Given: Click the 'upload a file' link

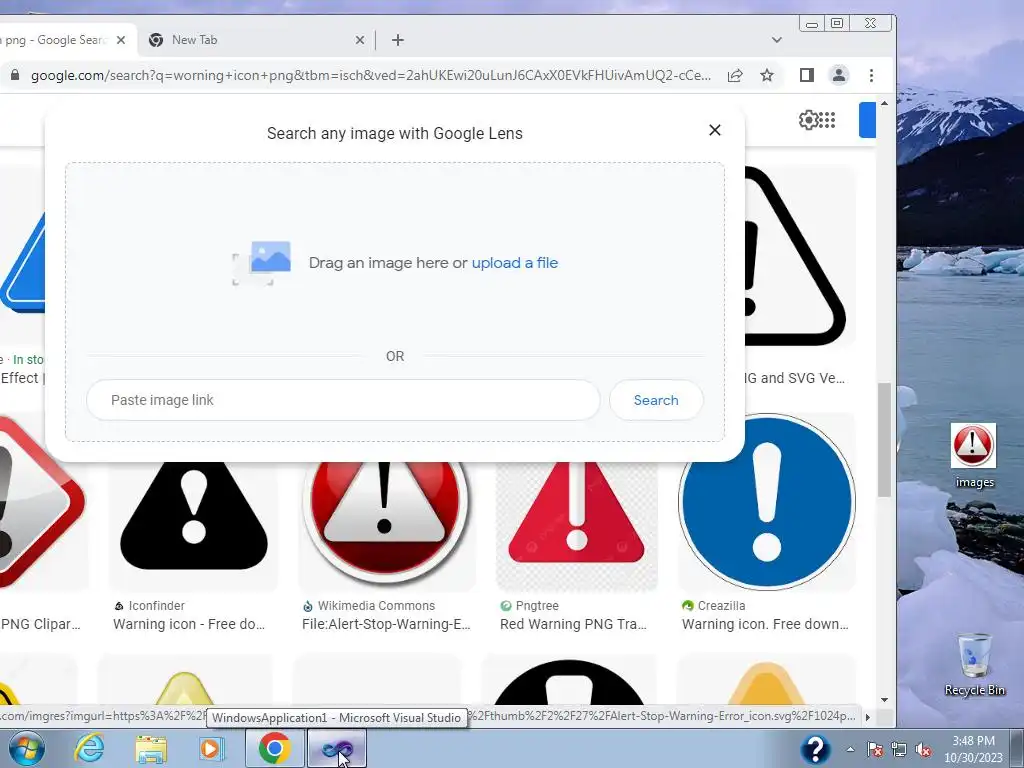Looking at the screenshot, I should 515,263.
